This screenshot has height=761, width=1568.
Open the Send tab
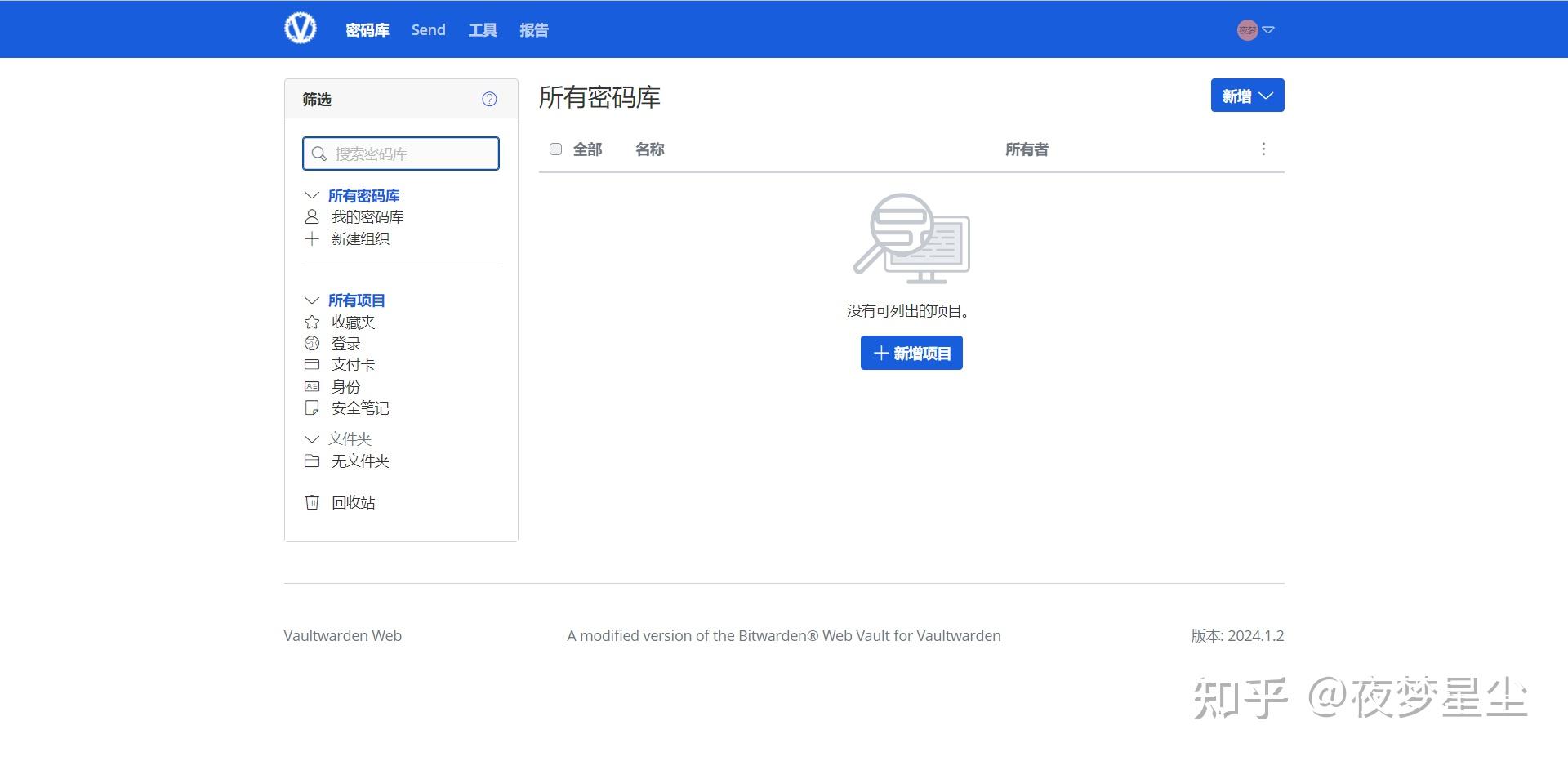click(428, 30)
